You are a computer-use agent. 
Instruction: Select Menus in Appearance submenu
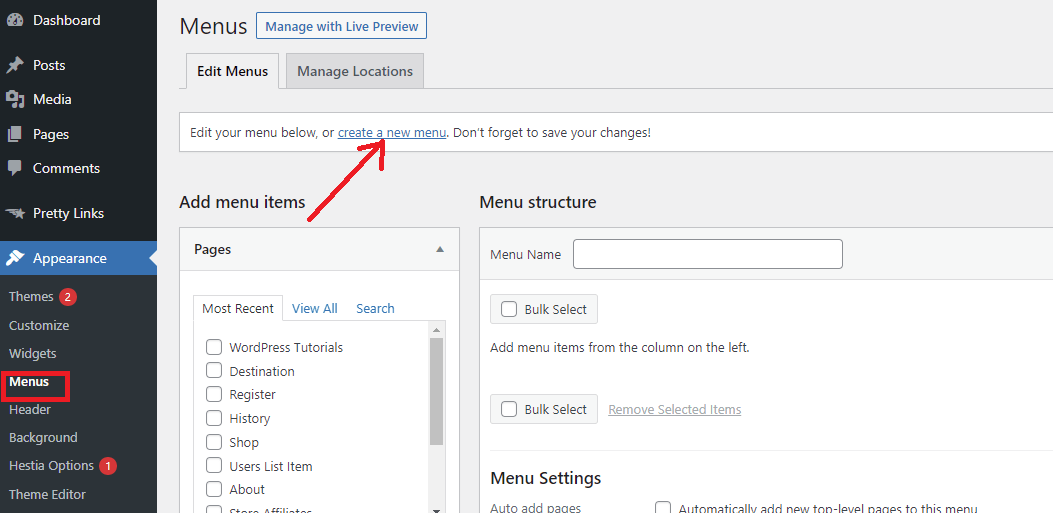(x=29, y=382)
